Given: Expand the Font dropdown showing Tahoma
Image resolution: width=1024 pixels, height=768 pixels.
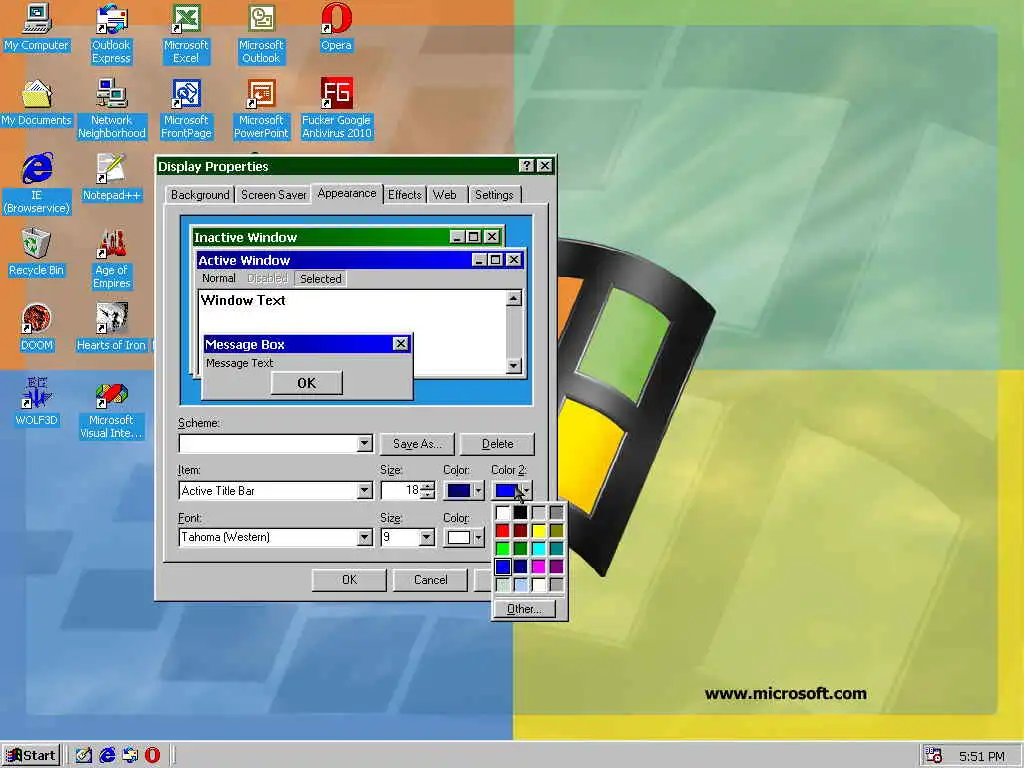Looking at the screenshot, I should (365, 537).
